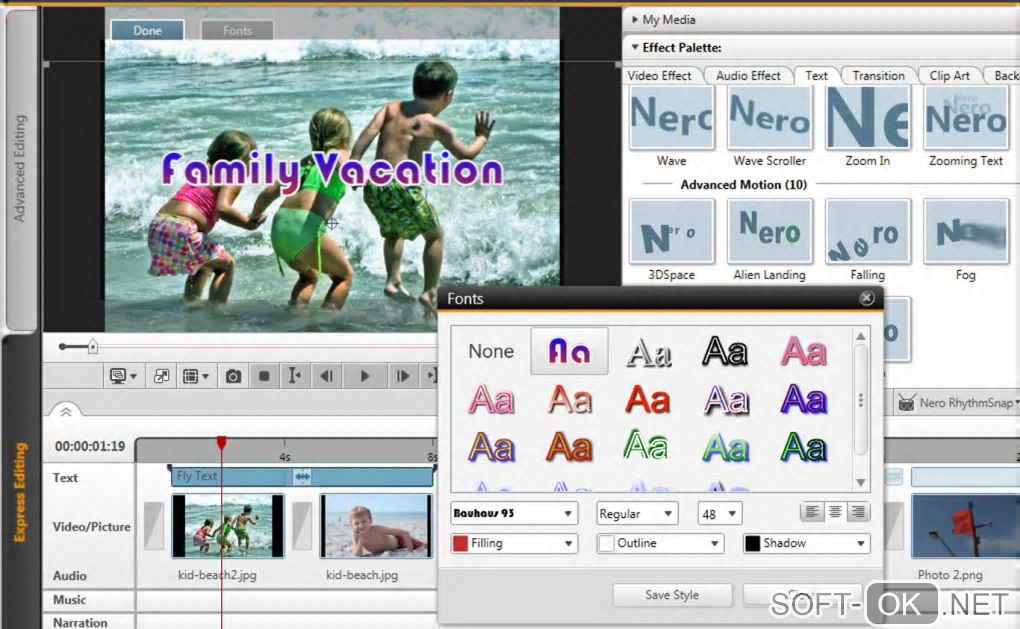Click Save Style in the Fonts dialog

tap(672, 595)
